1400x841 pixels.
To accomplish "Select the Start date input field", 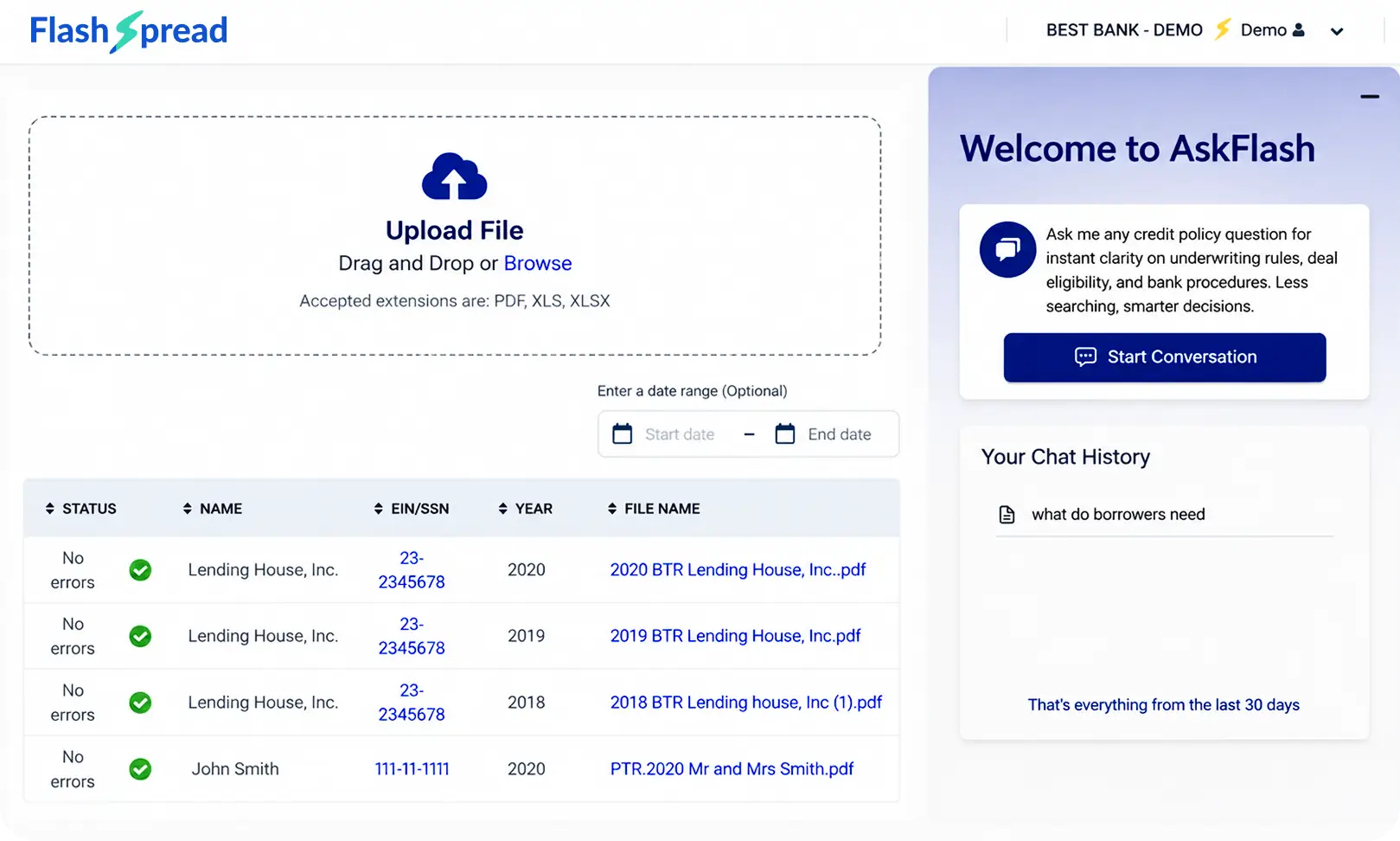I will click(680, 434).
